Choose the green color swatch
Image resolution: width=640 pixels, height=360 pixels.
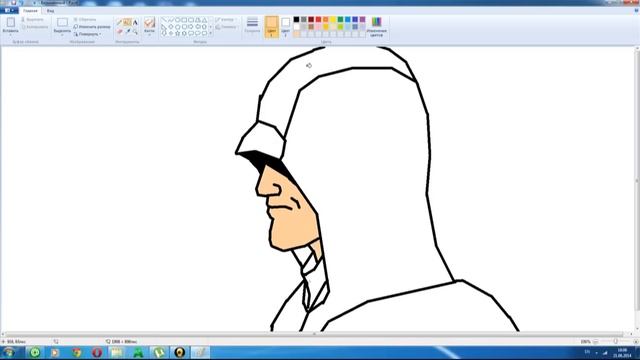[x=340, y=20]
